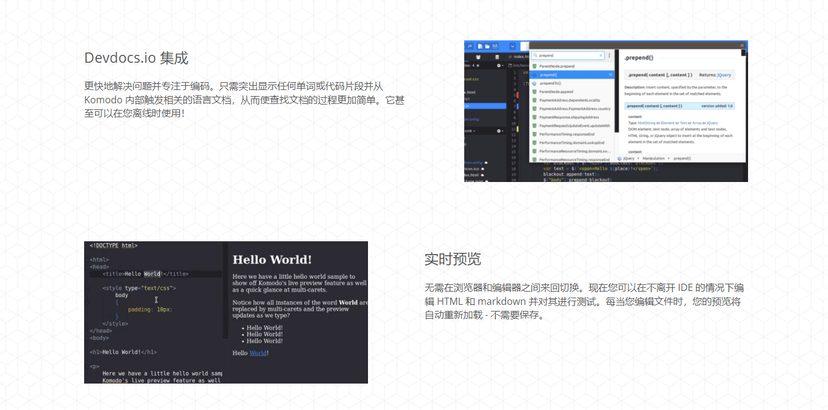Click the blue 'World' link in preview pane
This screenshot has width=828, height=410.
pyautogui.click(x=258, y=353)
